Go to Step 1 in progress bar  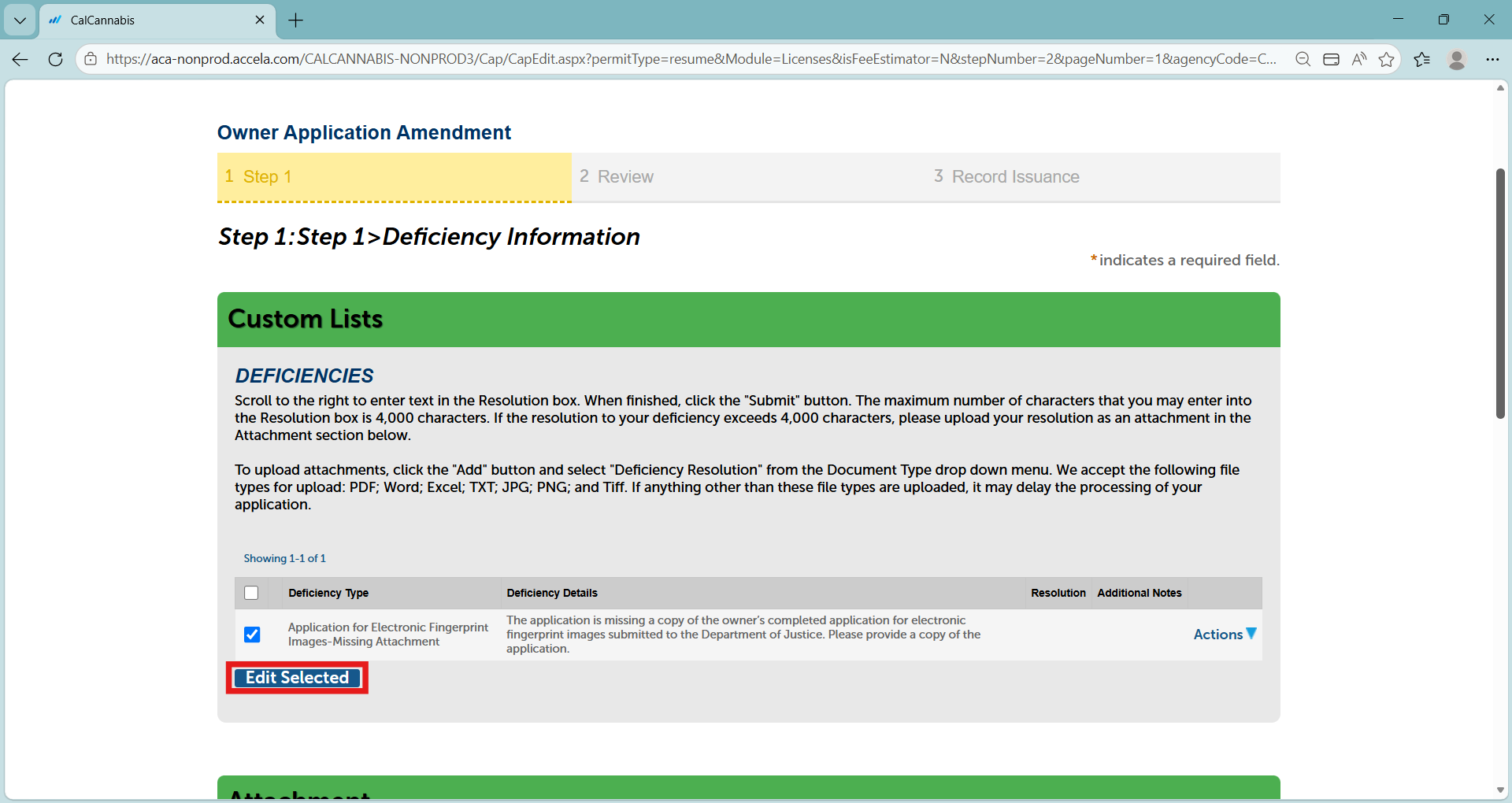[394, 177]
